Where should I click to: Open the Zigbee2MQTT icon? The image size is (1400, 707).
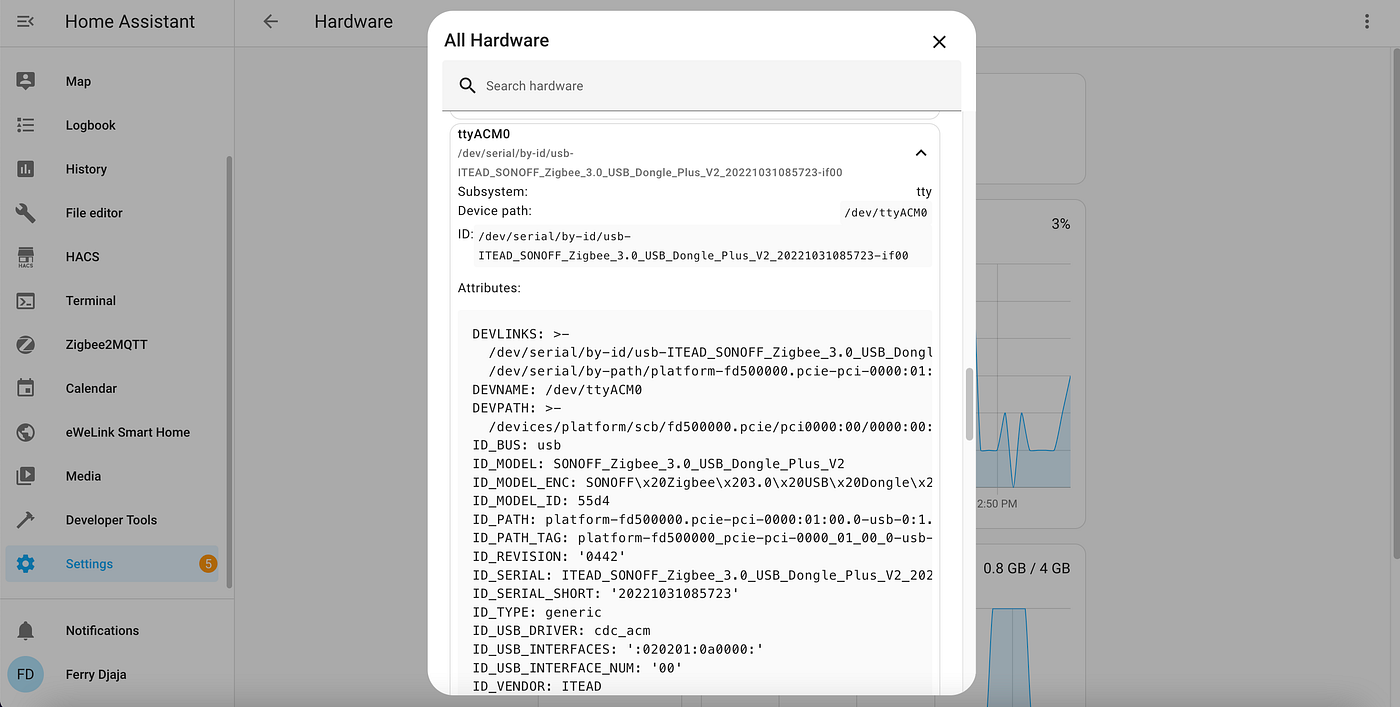(x=26, y=344)
